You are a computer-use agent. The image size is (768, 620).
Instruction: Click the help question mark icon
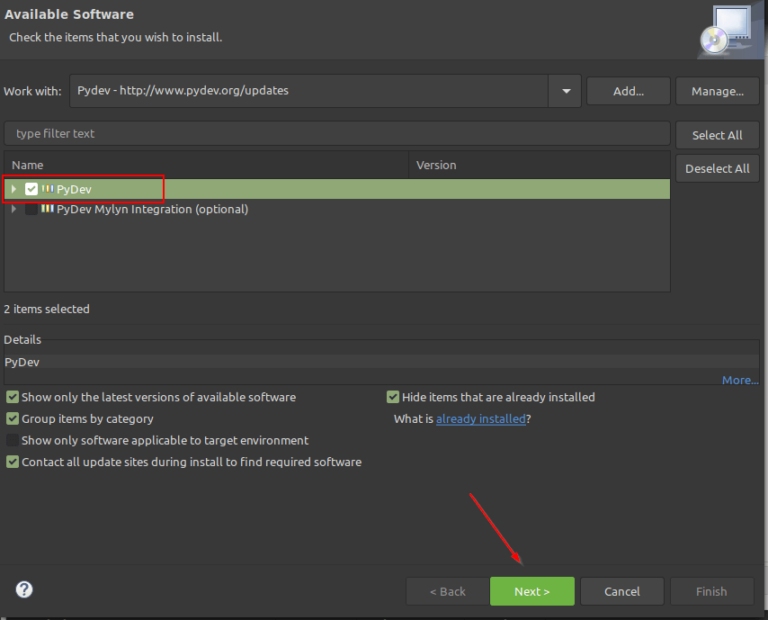coord(25,590)
